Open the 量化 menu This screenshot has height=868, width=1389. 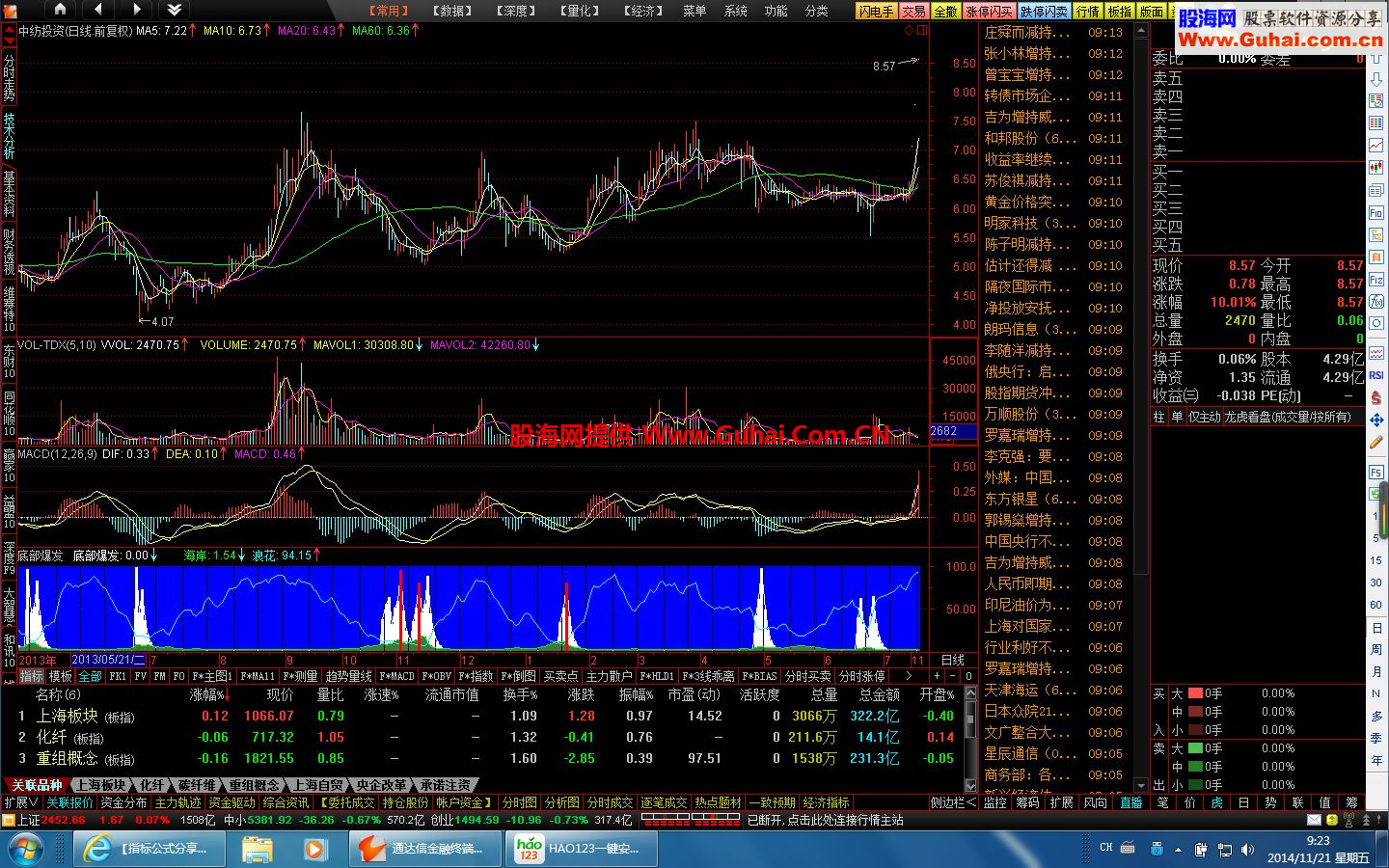580,11
